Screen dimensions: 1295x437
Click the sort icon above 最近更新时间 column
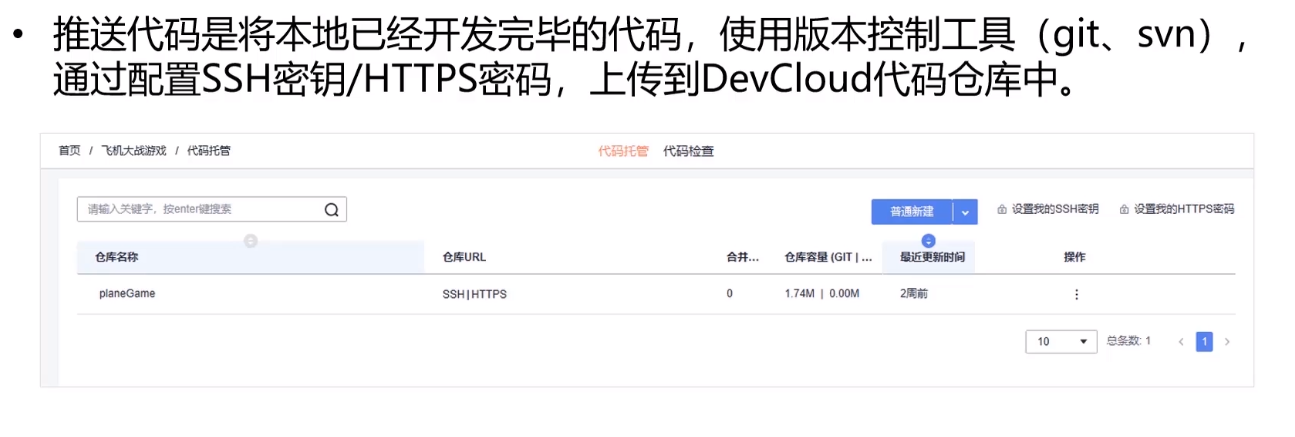point(928,241)
